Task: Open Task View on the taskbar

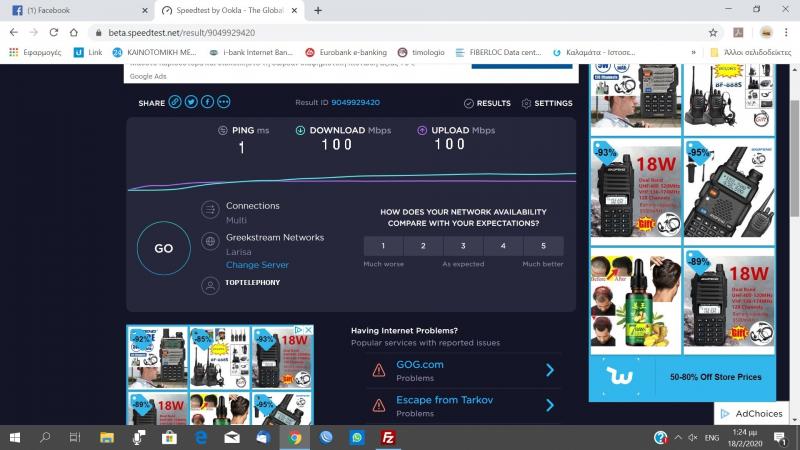Action: click(75, 438)
